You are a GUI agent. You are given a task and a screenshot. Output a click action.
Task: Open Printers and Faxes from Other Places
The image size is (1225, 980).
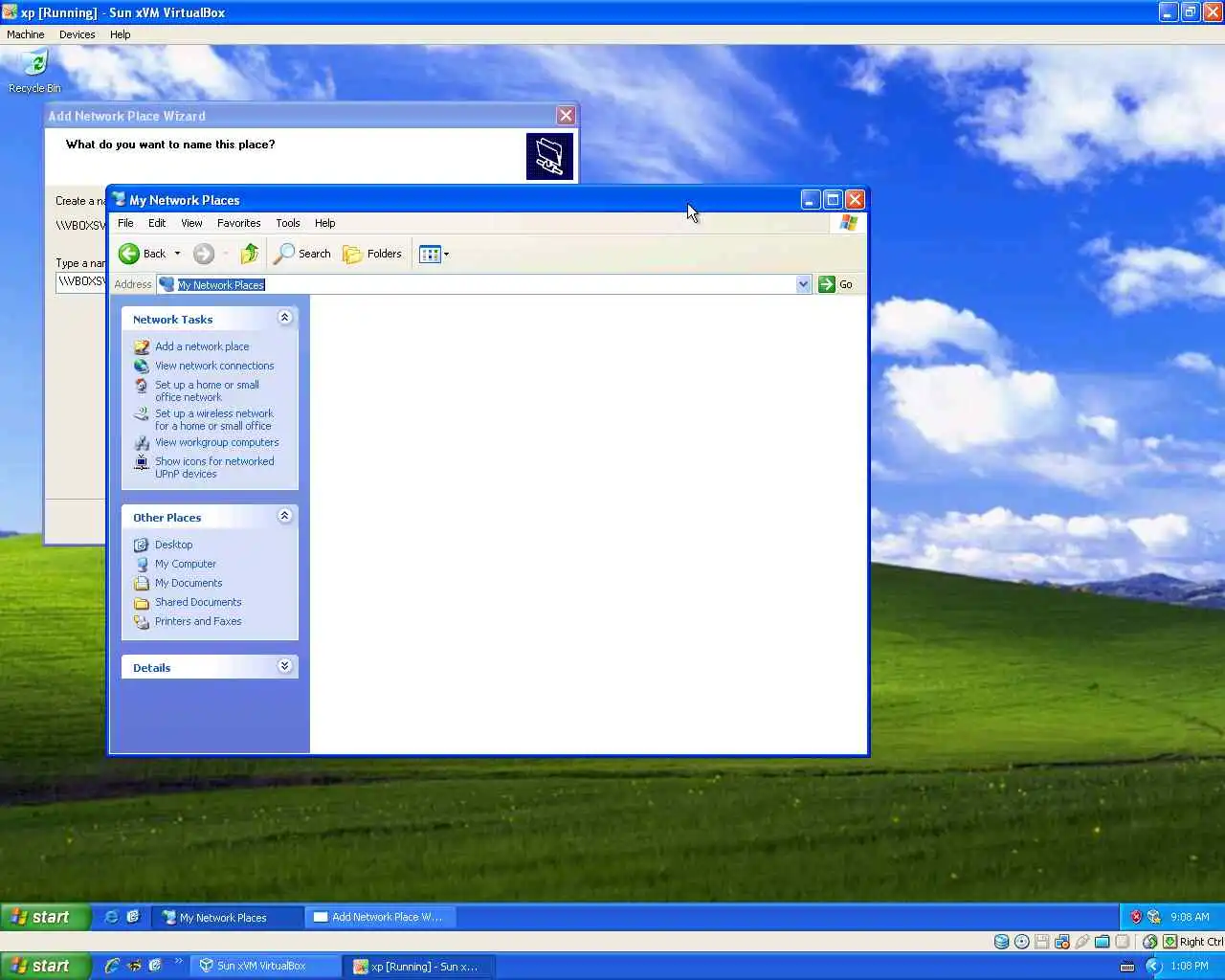tap(198, 621)
